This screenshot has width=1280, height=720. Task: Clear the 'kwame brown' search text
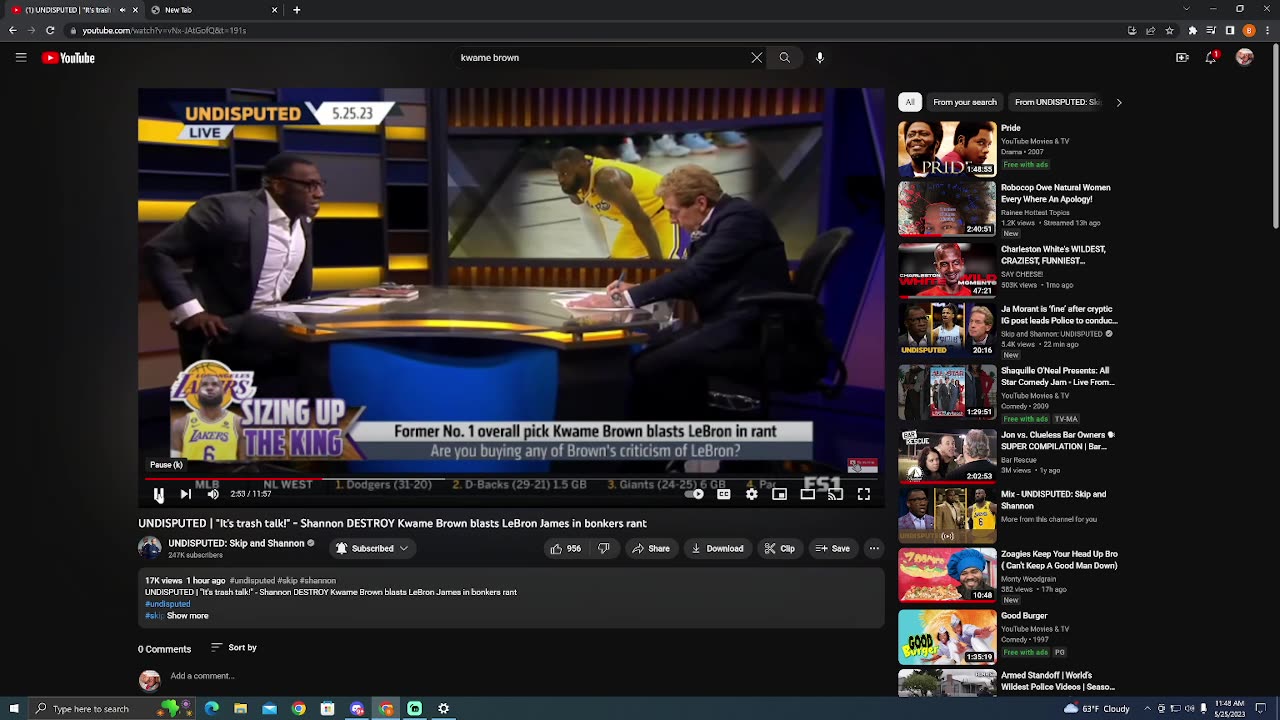(757, 58)
